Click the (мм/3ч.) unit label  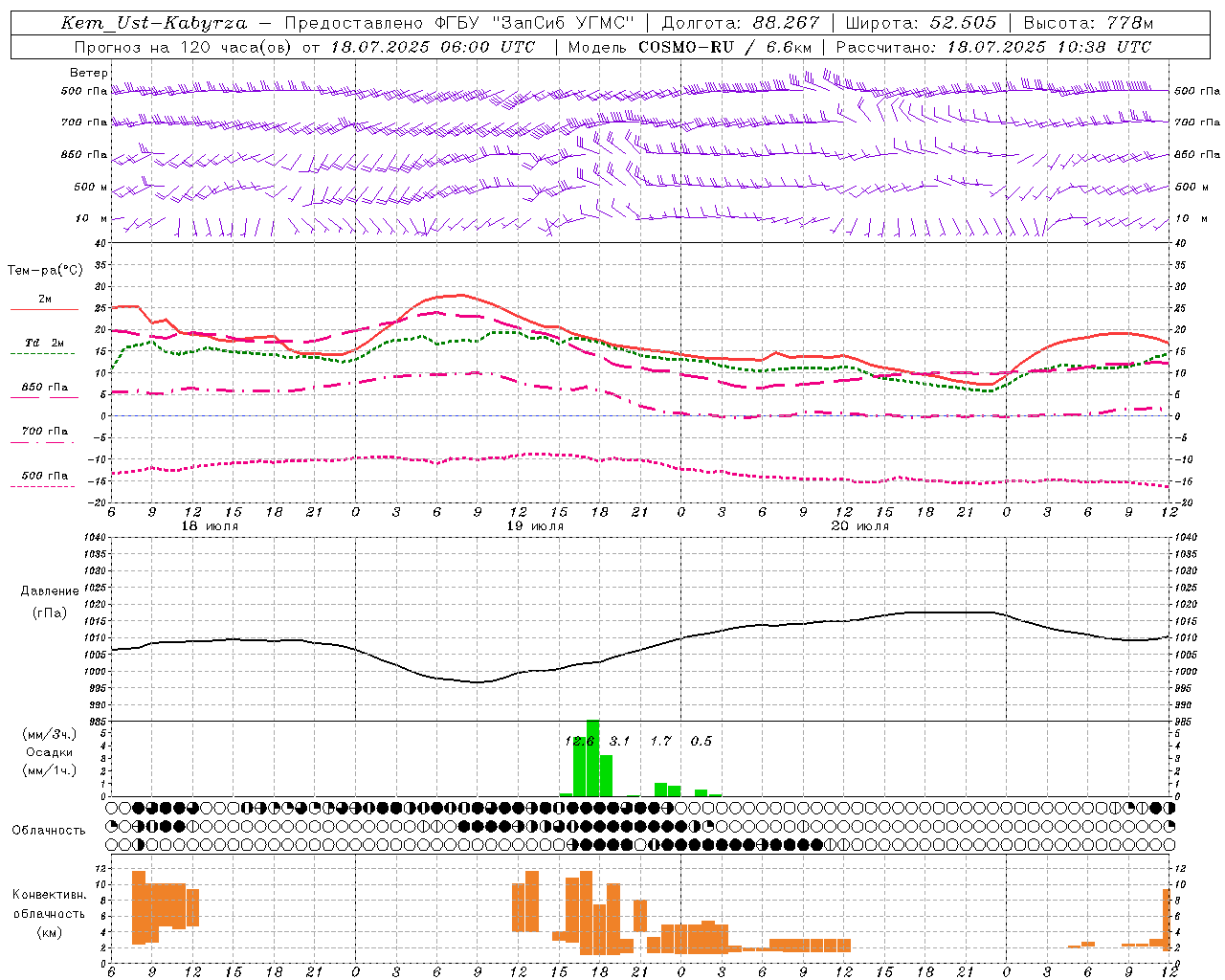[x=50, y=734]
